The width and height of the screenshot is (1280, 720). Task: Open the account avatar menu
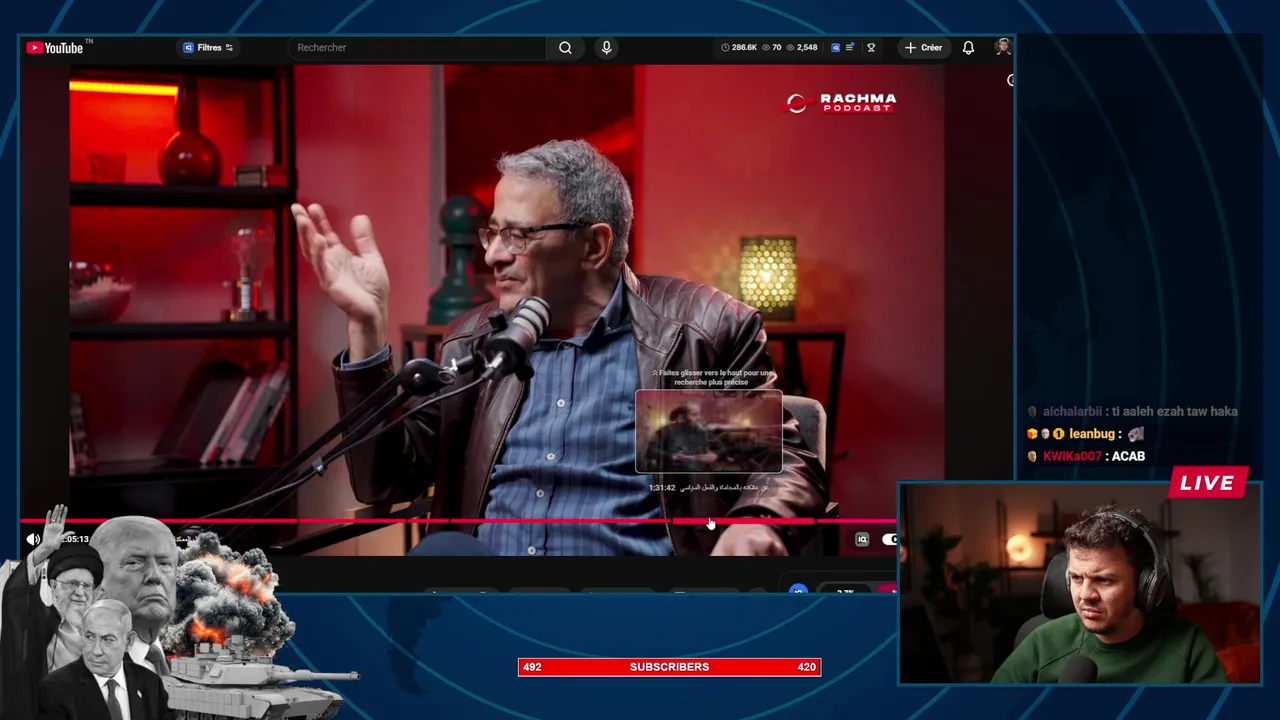(1002, 47)
